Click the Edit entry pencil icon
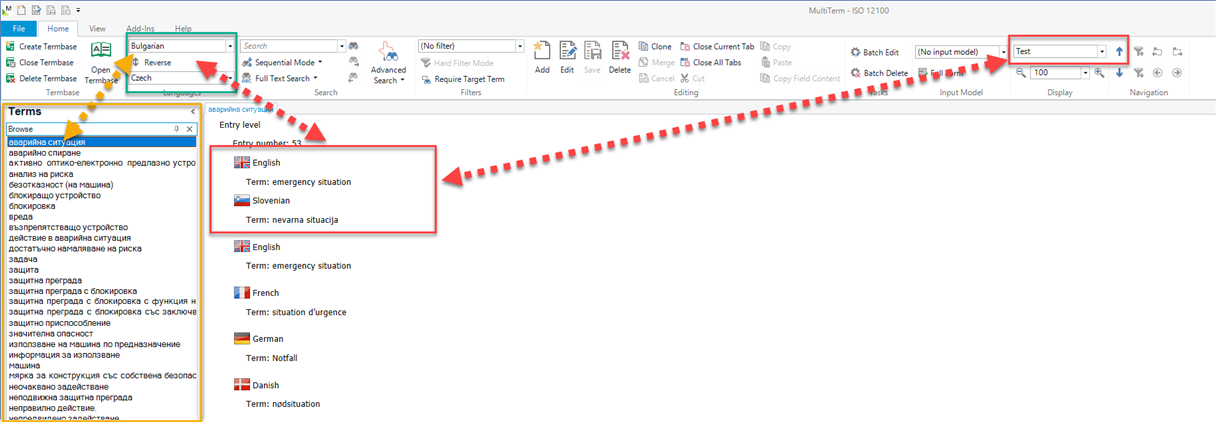Image resolution: width=1216 pixels, height=422 pixels. [x=568, y=53]
